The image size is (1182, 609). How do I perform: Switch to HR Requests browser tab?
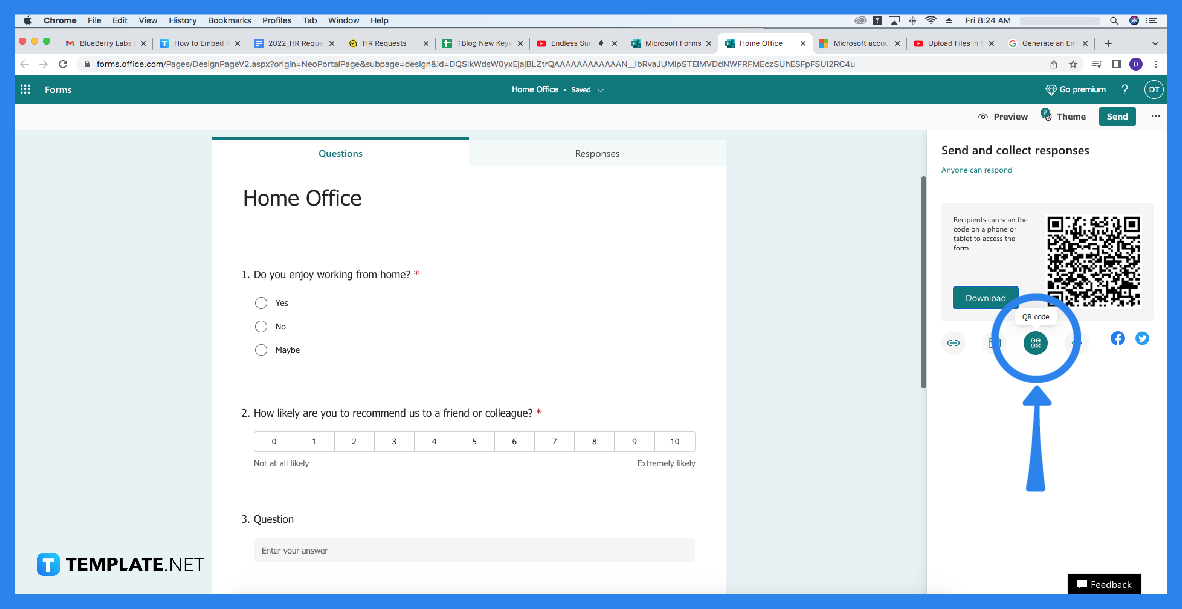pyautogui.click(x=387, y=44)
